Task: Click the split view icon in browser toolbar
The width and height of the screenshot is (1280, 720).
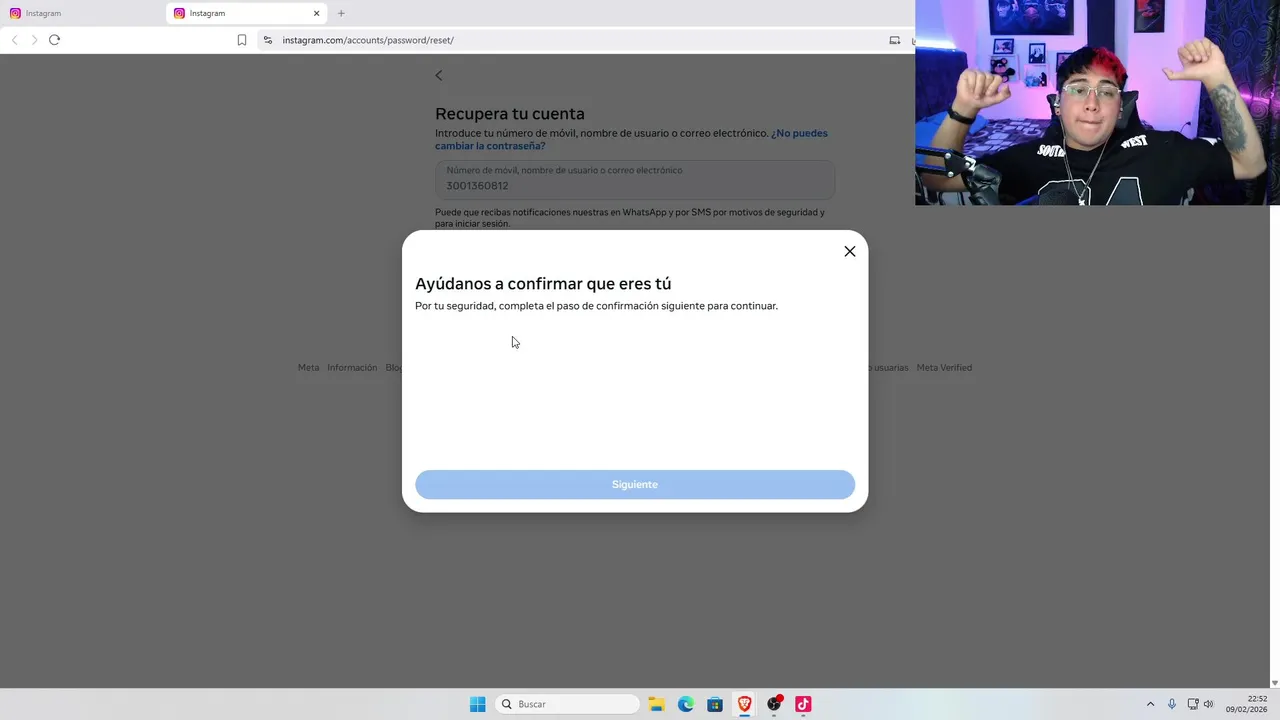Action: pyautogui.click(x=895, y=40)
